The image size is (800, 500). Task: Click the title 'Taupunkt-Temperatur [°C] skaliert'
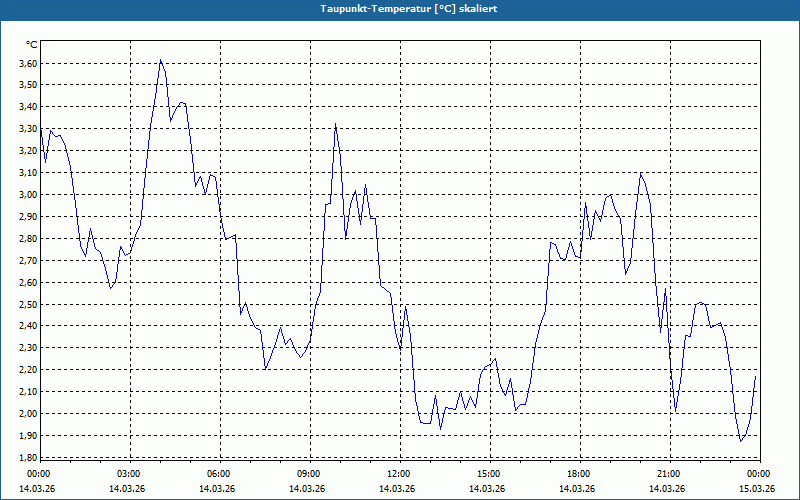409,9
